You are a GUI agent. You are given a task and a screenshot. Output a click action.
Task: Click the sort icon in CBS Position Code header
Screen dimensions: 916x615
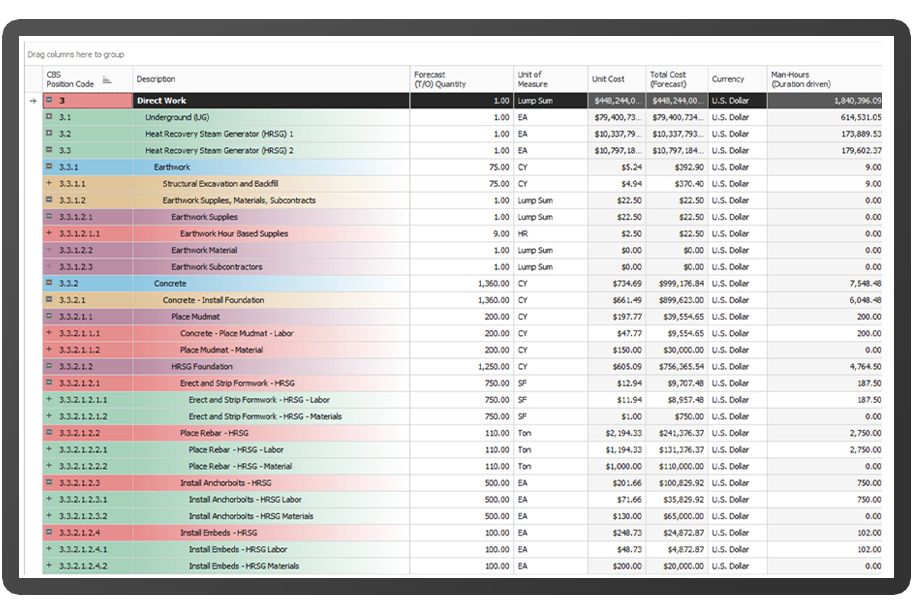106,80
